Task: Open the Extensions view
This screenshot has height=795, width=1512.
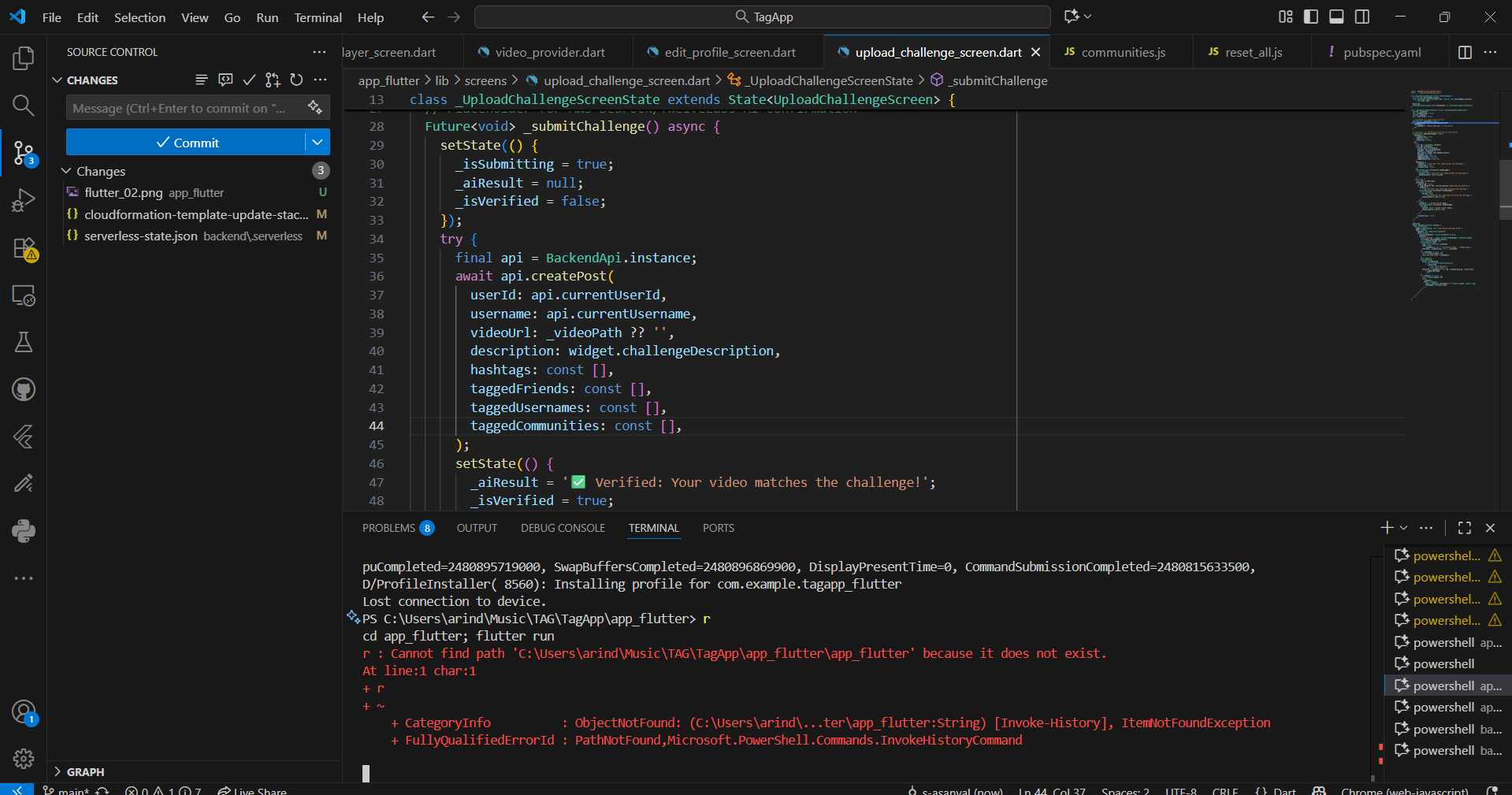Action: 24,248
